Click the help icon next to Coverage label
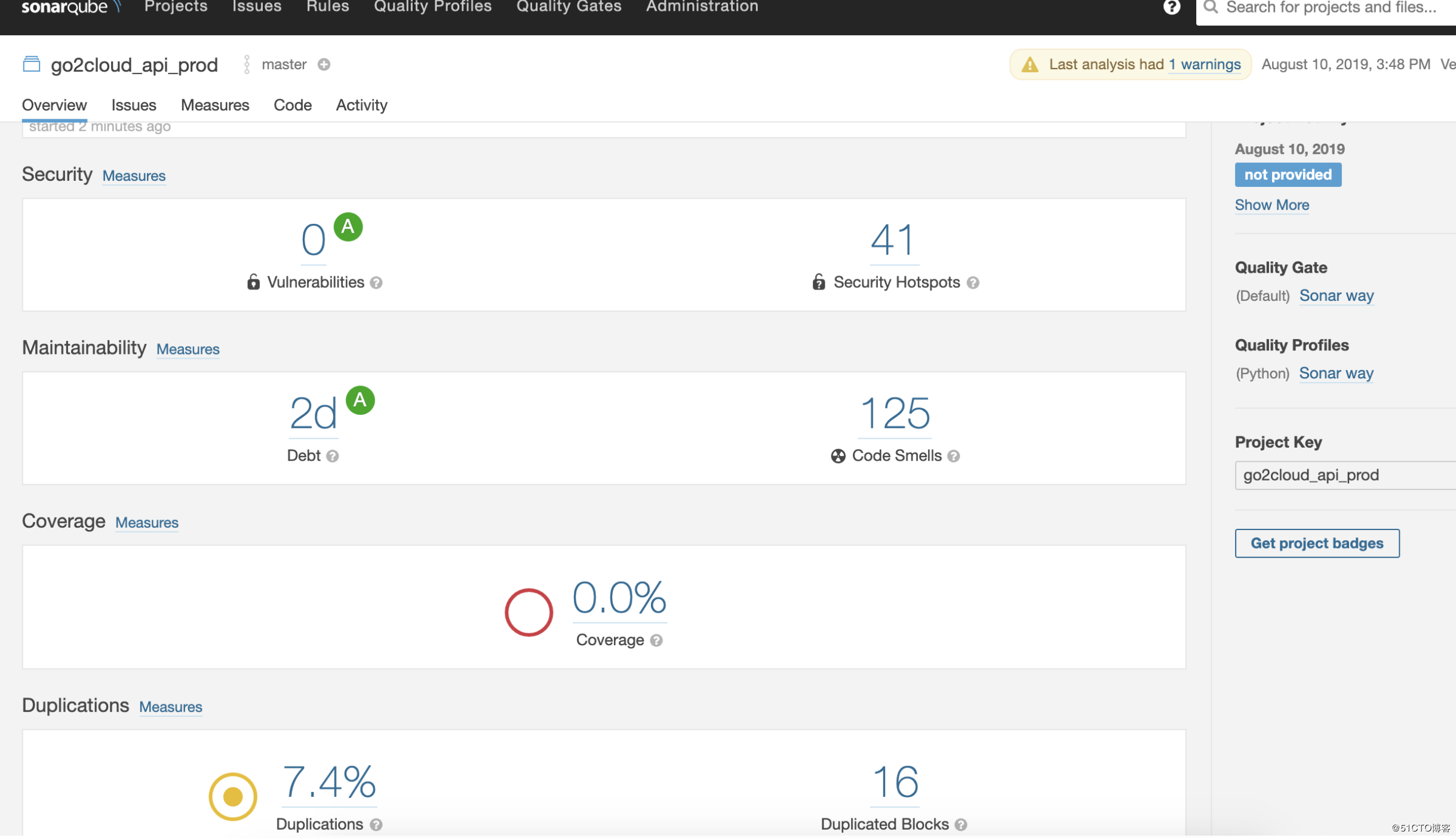1456x838 pixels. (656, 641)
